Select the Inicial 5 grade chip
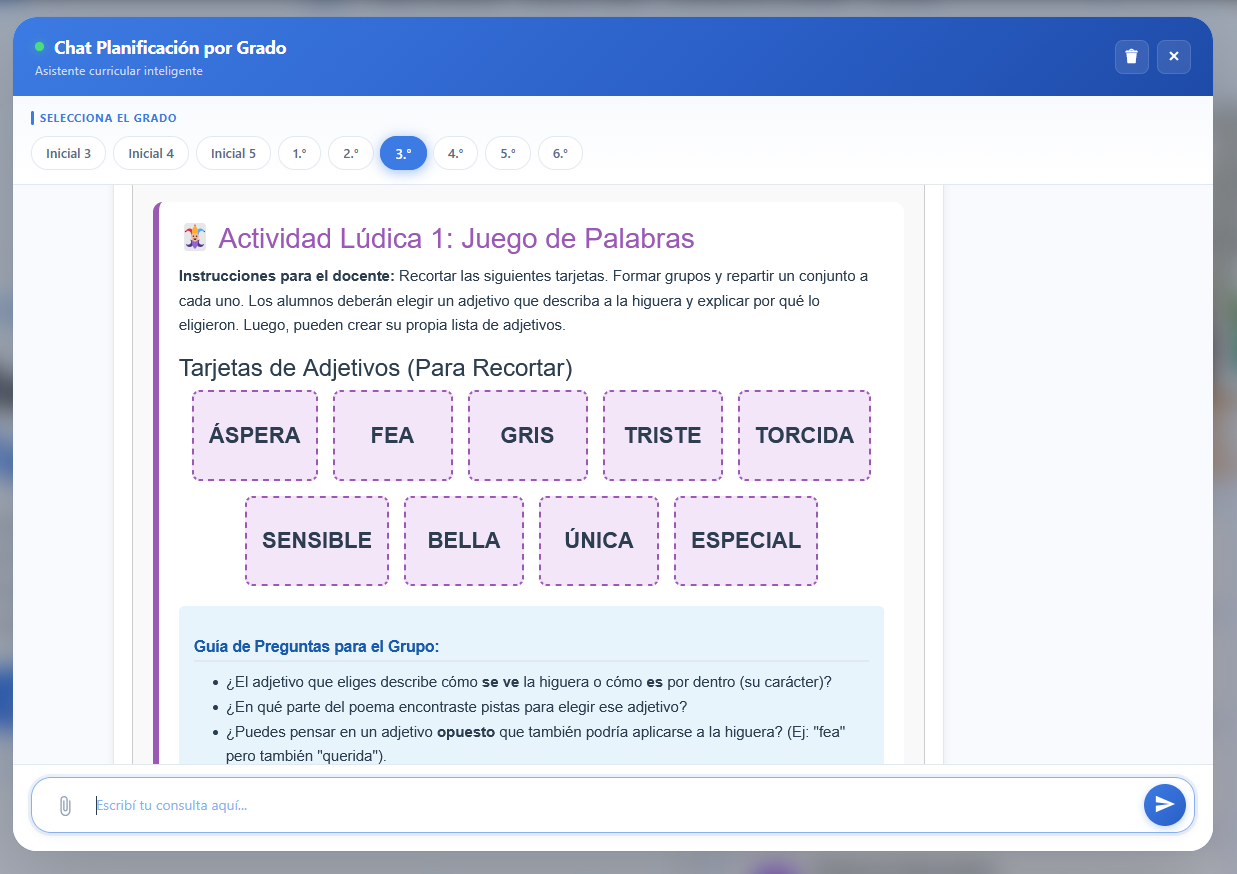The image size is (1237, 874). [x=233, y=153]
